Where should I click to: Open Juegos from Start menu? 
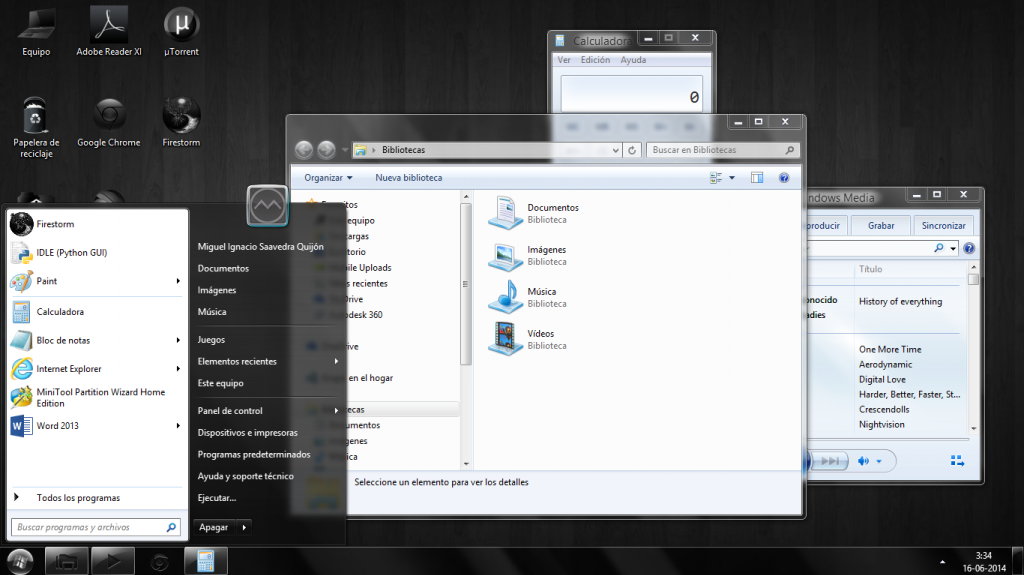click(211, 340)
